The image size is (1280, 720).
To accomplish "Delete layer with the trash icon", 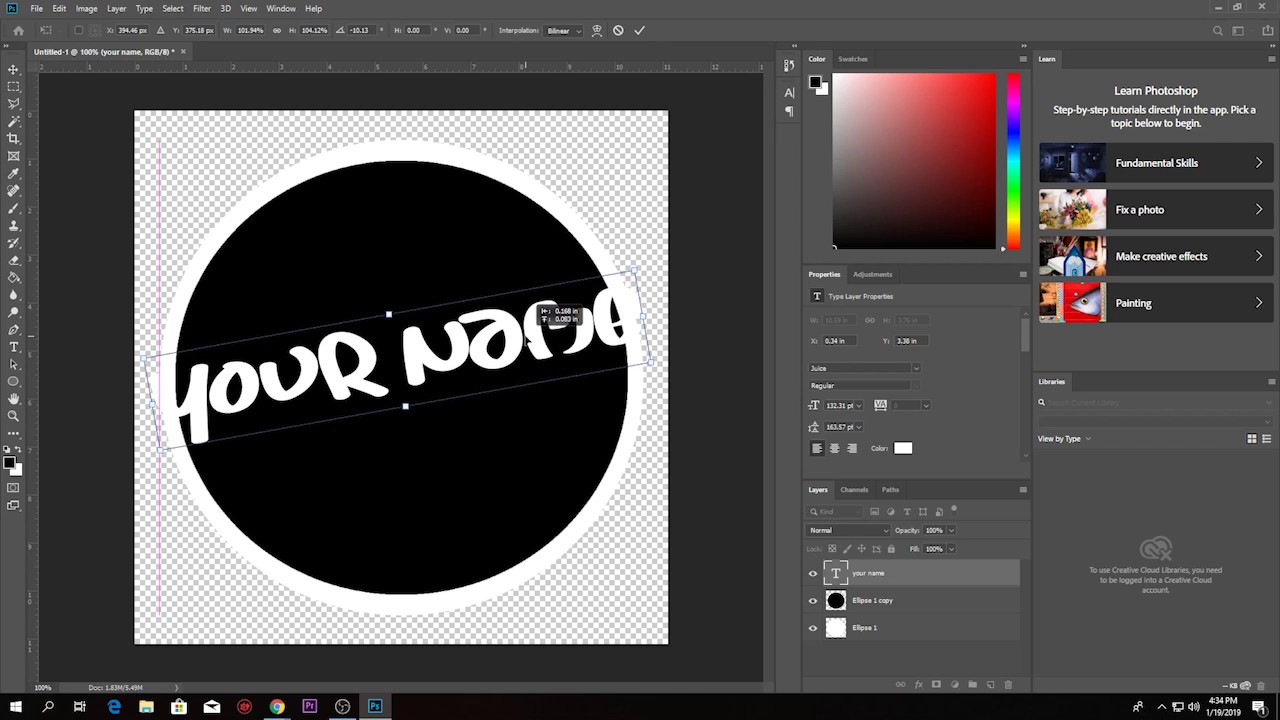I will coord(1008,684).
